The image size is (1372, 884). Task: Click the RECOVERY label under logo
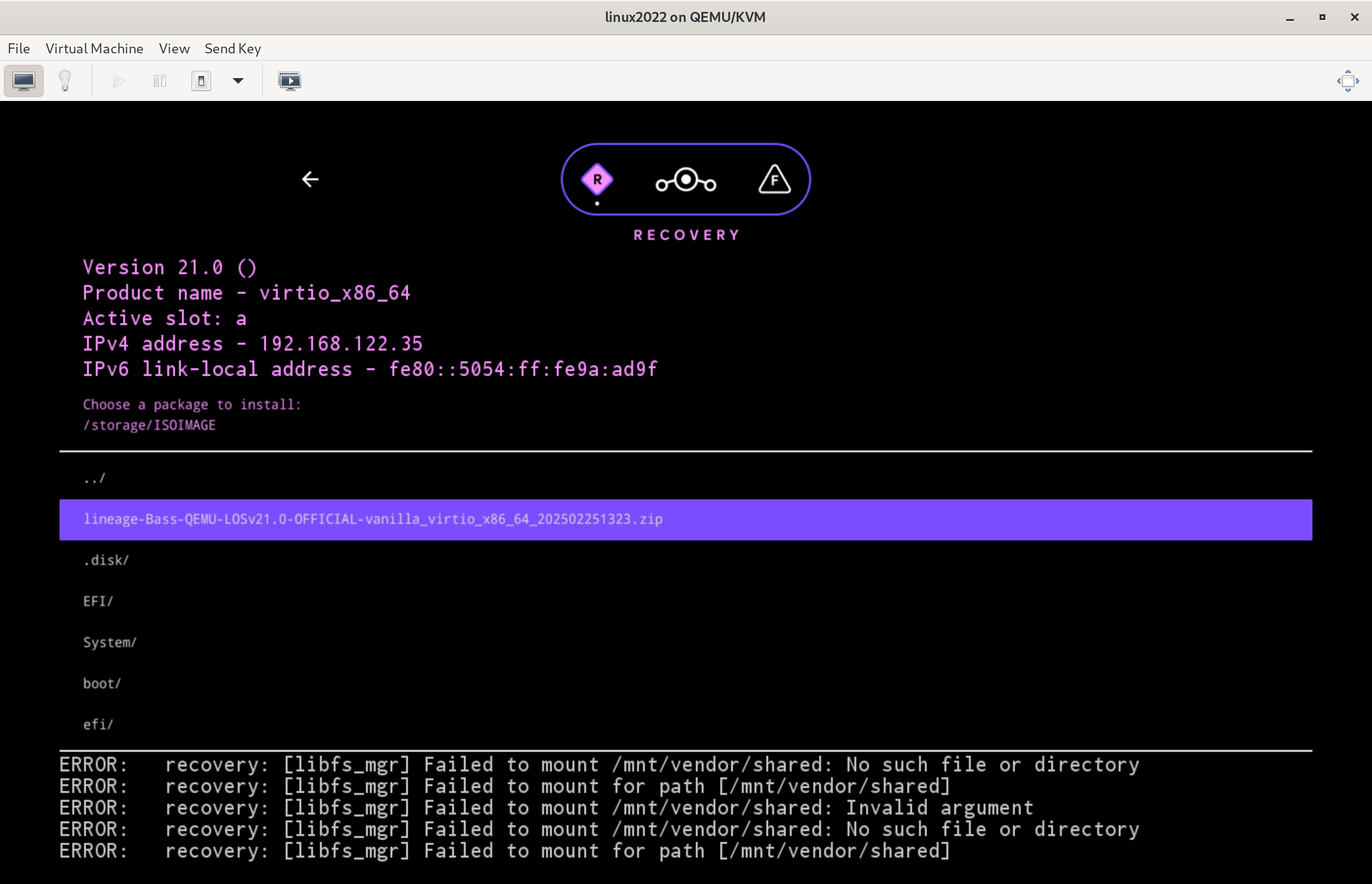(686, 235)
